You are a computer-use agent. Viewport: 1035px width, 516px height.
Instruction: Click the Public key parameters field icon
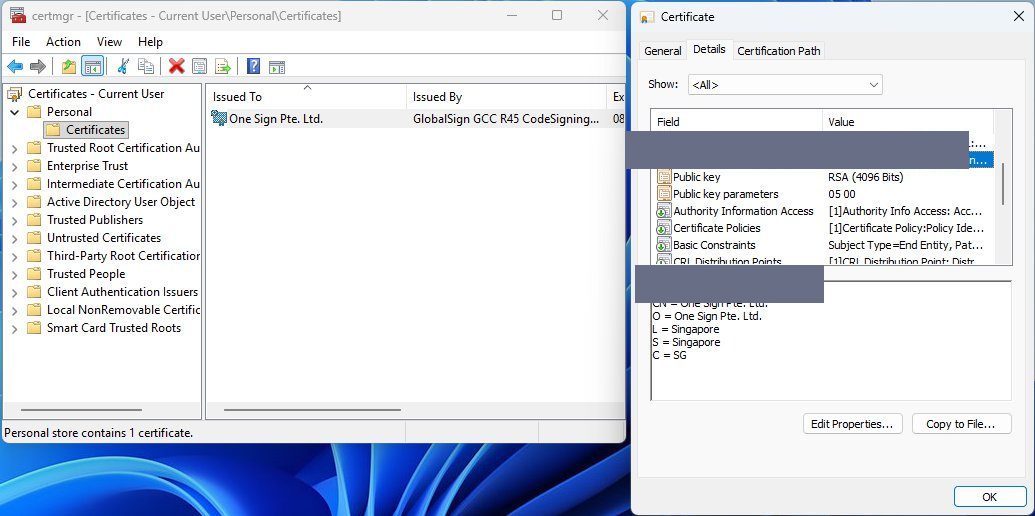click(x=664, y=194)
